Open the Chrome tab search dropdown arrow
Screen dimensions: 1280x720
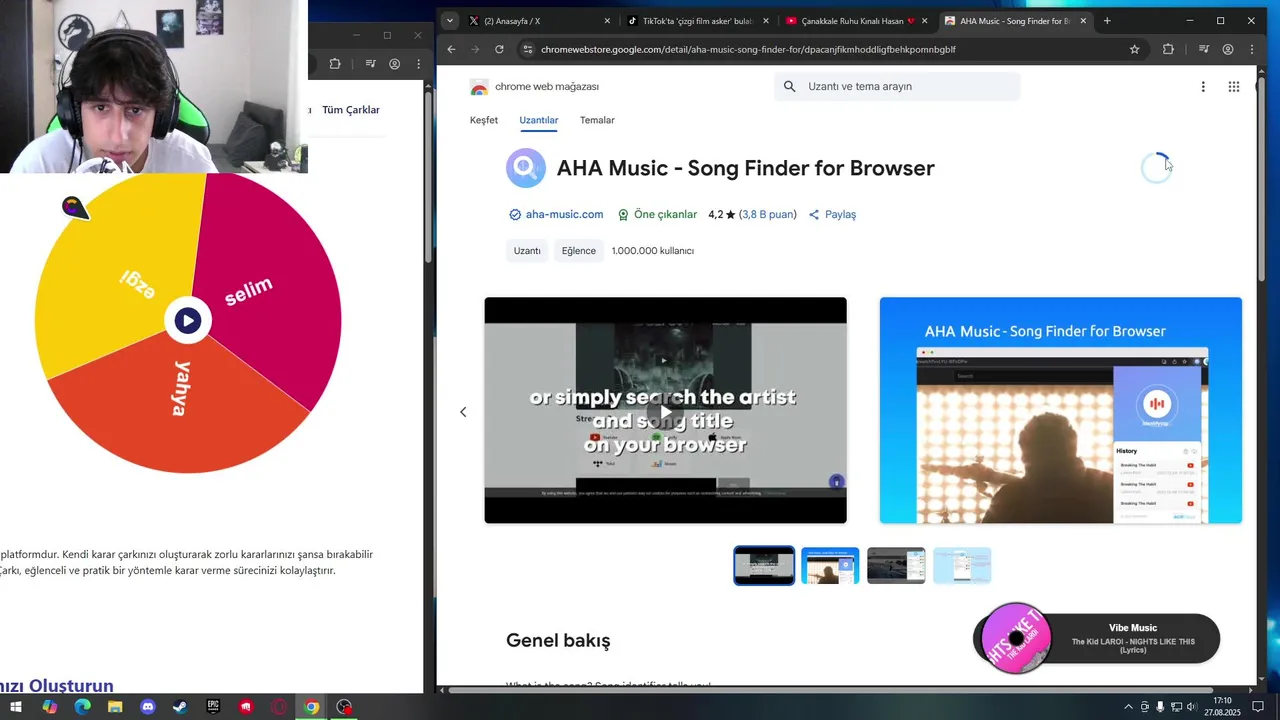450,21
